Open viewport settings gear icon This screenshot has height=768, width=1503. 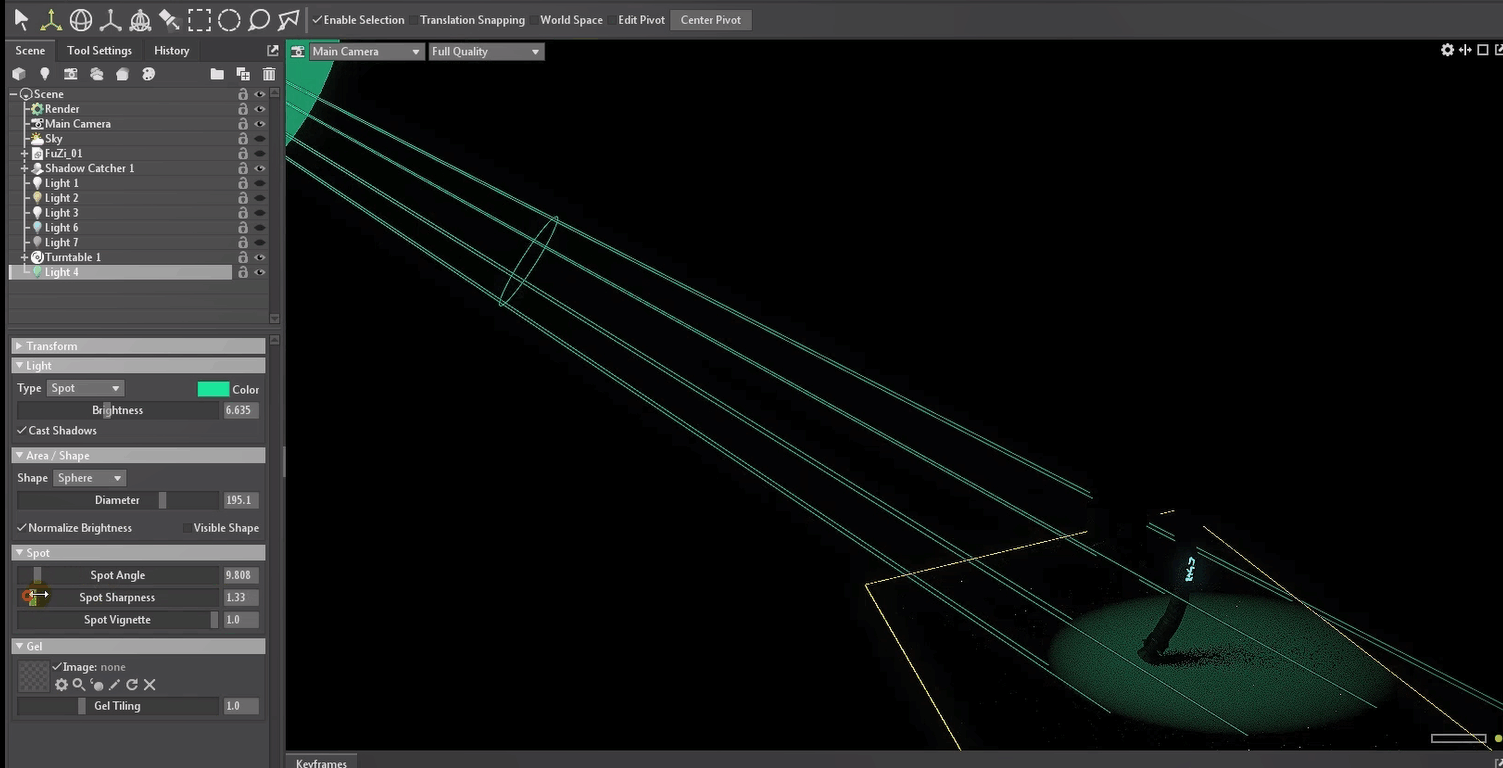(1447, 50)
